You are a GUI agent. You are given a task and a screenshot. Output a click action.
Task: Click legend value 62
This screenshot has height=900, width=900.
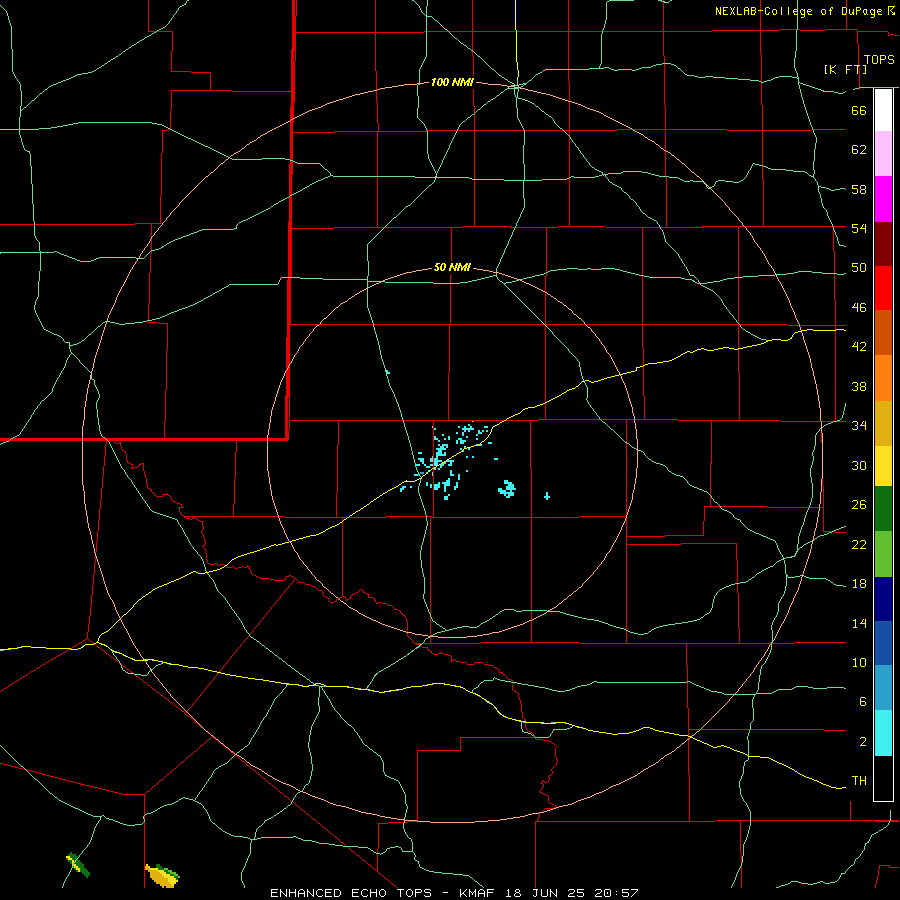click(x=859, y=150)
